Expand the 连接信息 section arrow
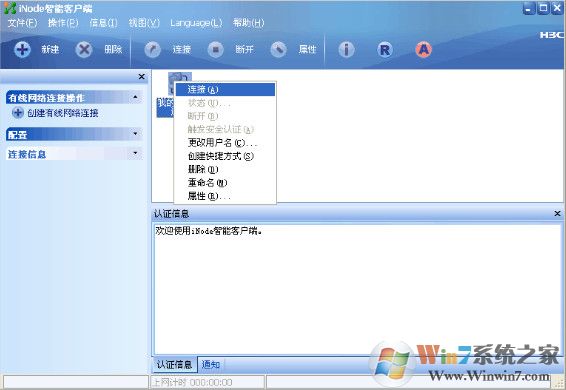 (135, 153)
